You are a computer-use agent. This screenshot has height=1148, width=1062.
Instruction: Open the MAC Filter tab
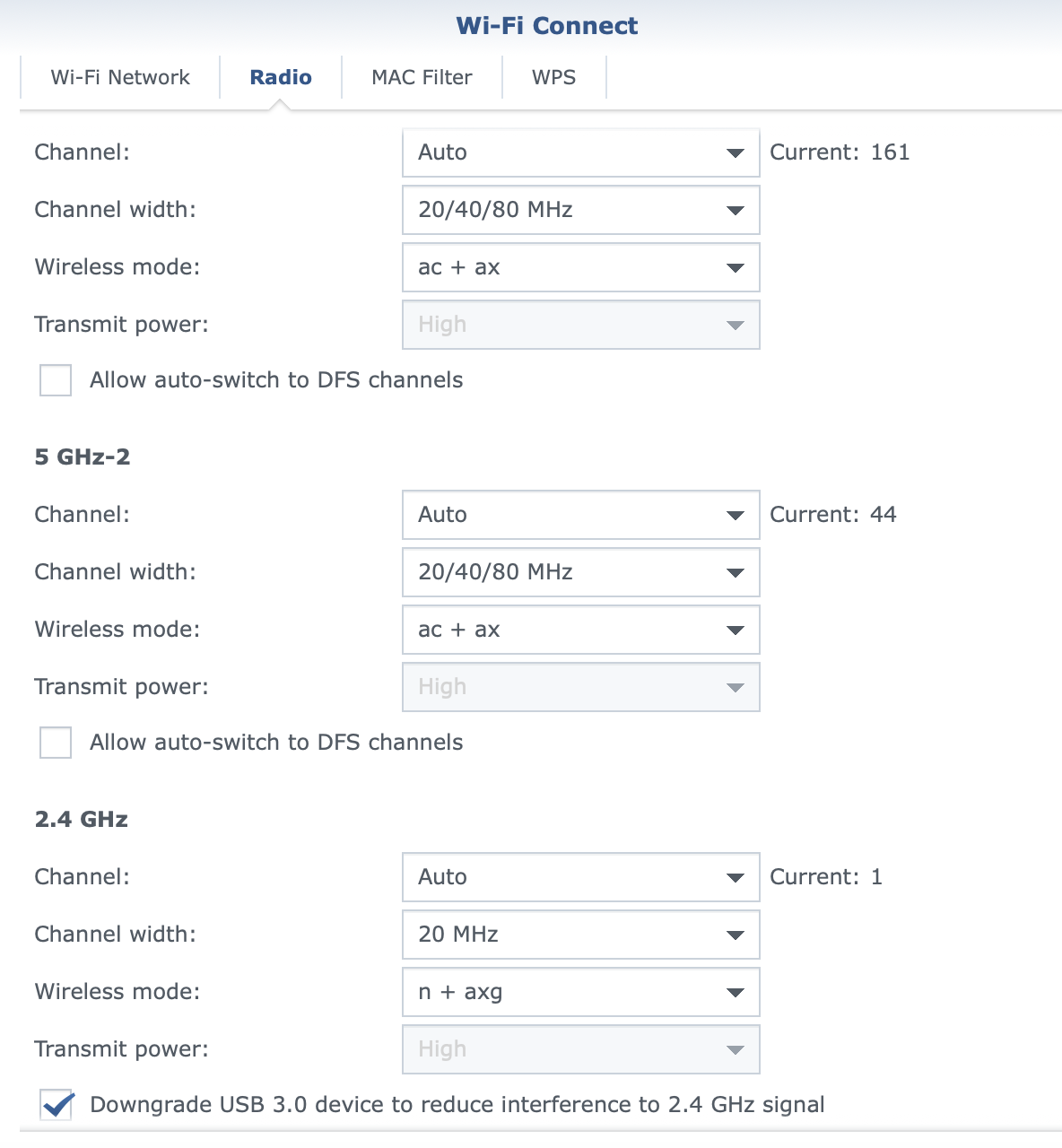point(422,77)
